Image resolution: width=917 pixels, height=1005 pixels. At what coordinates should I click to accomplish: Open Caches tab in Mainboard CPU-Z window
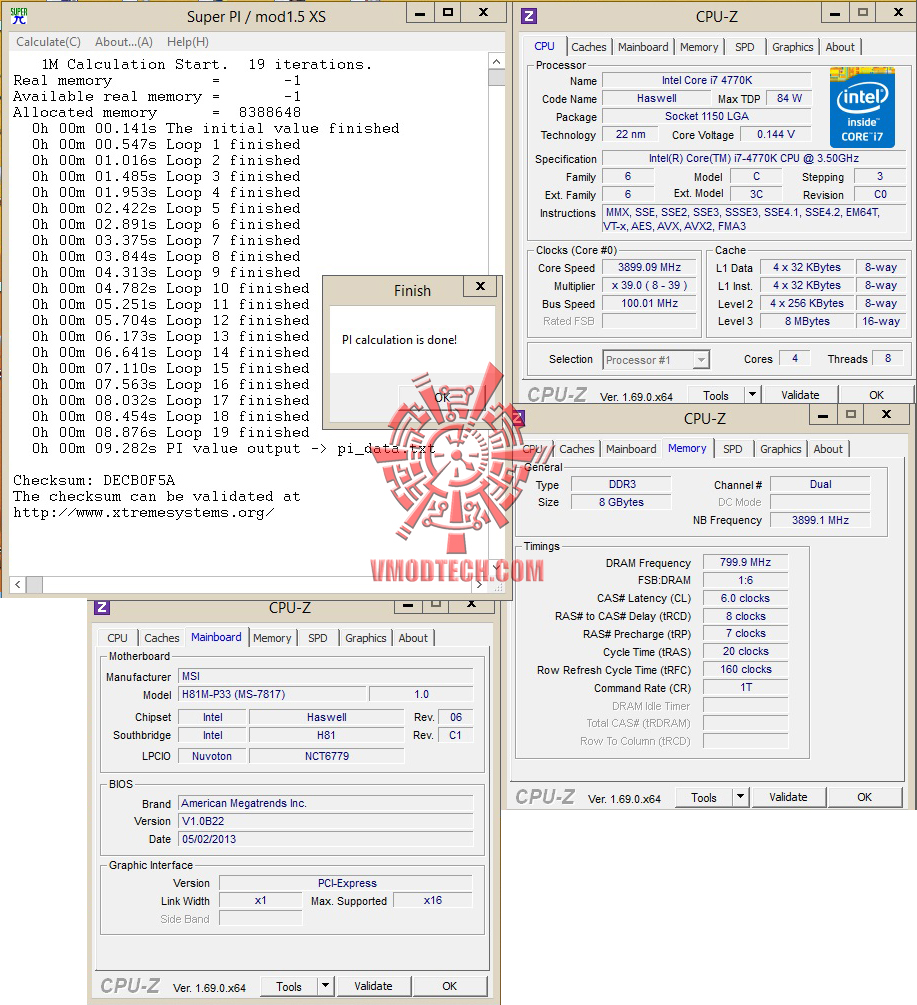click(x=161, y=638)
